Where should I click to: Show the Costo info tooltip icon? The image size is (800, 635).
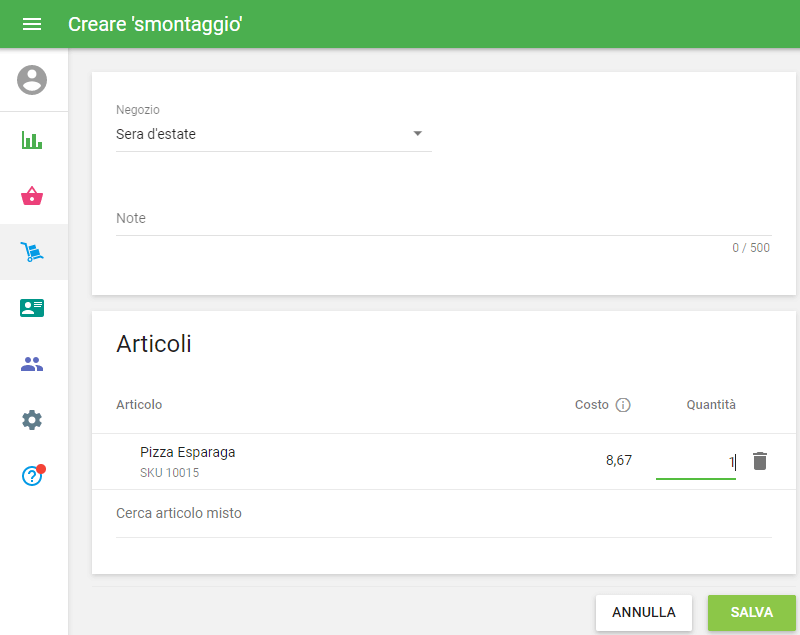click(x=623, y=405)
